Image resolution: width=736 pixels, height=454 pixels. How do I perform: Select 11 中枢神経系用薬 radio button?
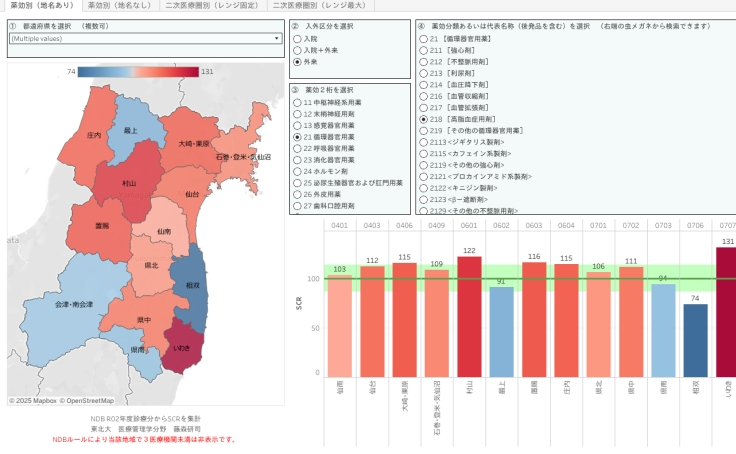[298, 101]
